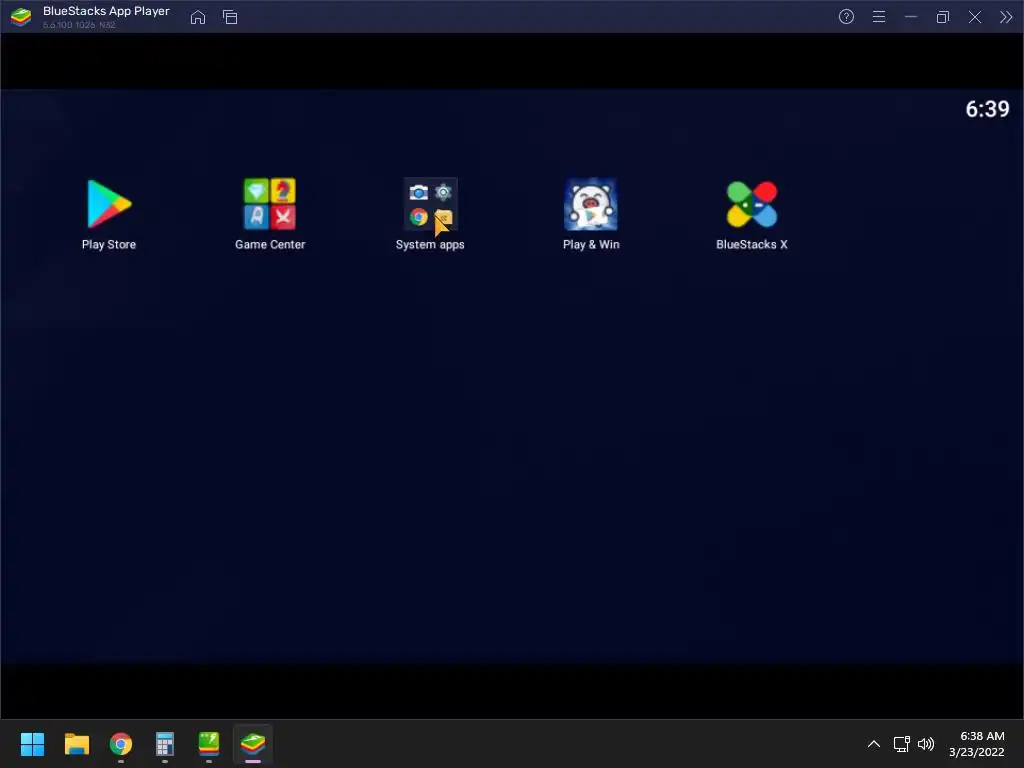Show hidden system tray icons
The height and width of the screenshot is (768, 1024).
pyautogui.click(x=874, y=744)
